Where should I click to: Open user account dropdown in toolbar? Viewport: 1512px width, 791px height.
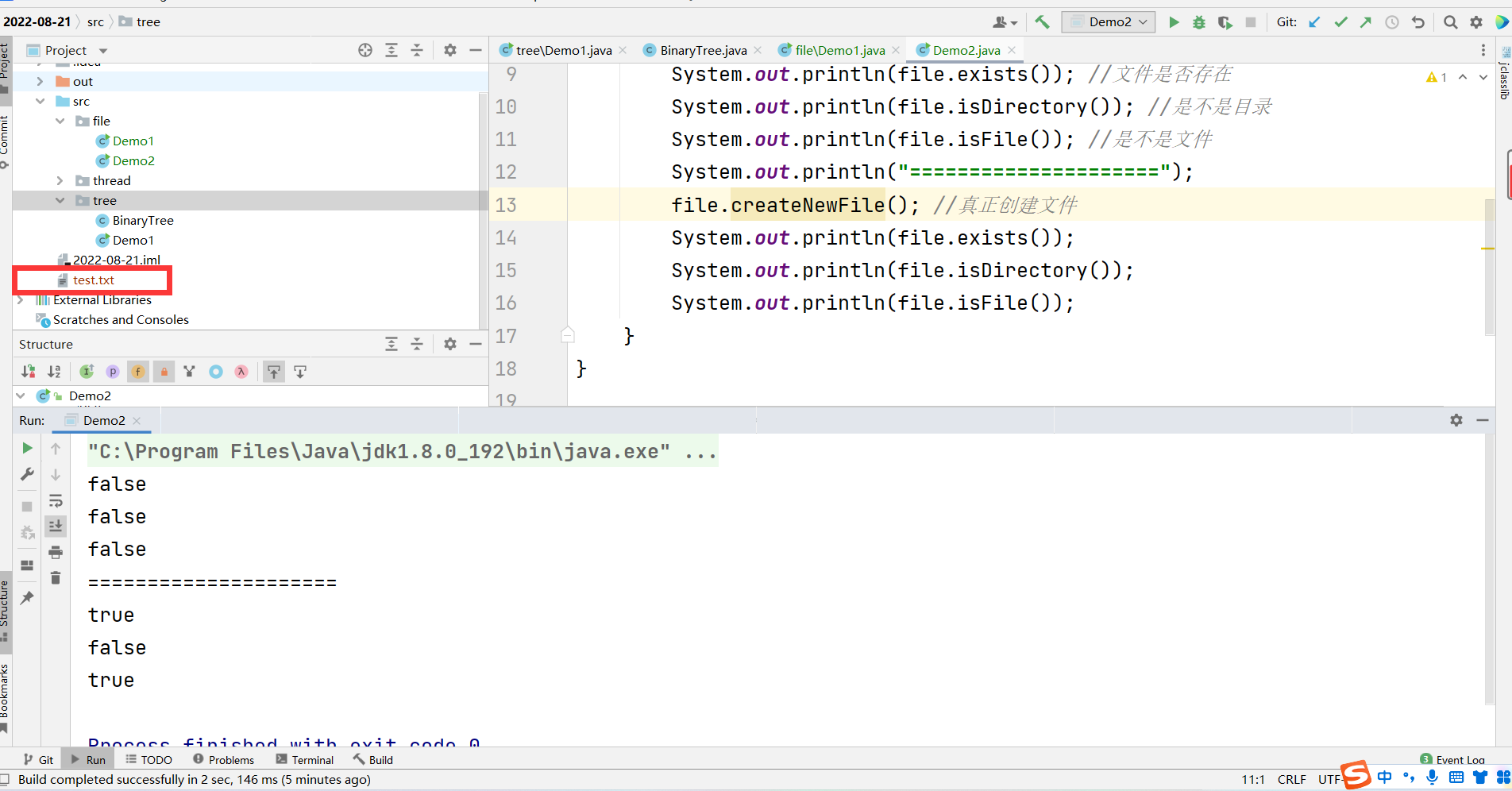[x=1005, y=22]
